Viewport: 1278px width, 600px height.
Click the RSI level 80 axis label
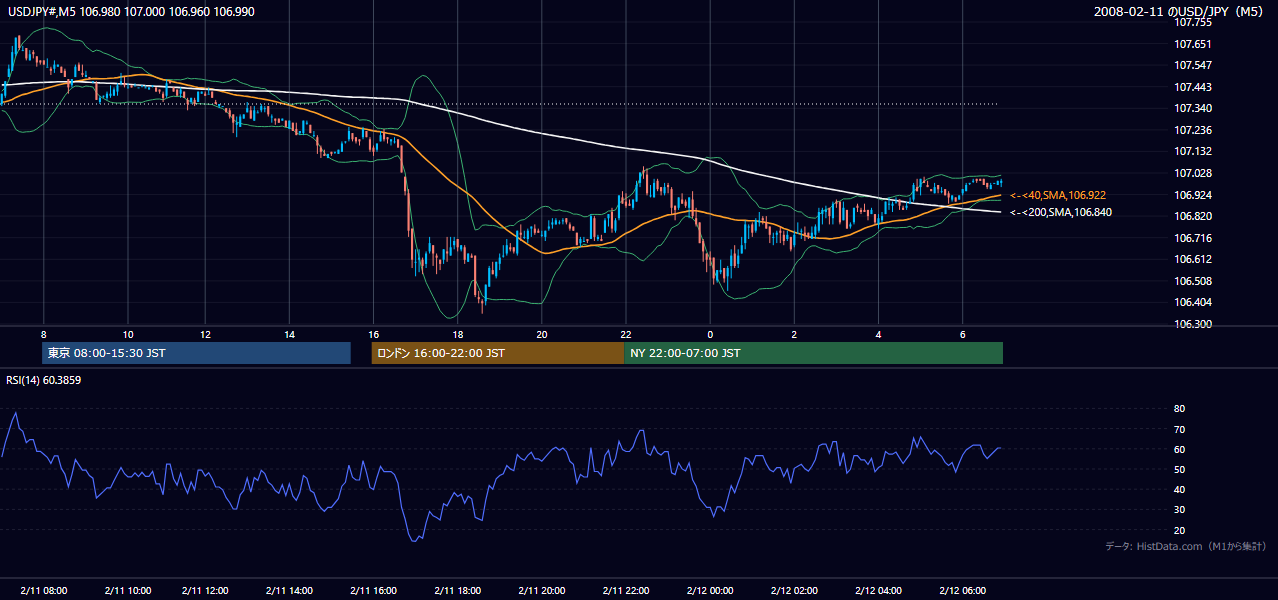pyautogui.click(x=1179, y=409)
